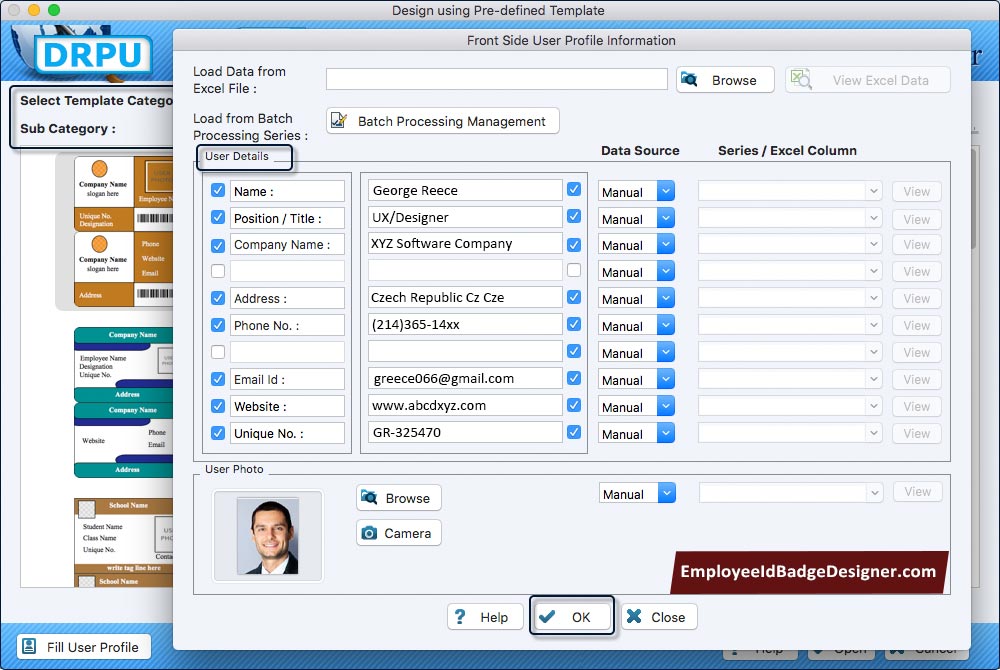Click Browse button in User Photo section
Screen dimensions: 1000x670
coord(399,498)
